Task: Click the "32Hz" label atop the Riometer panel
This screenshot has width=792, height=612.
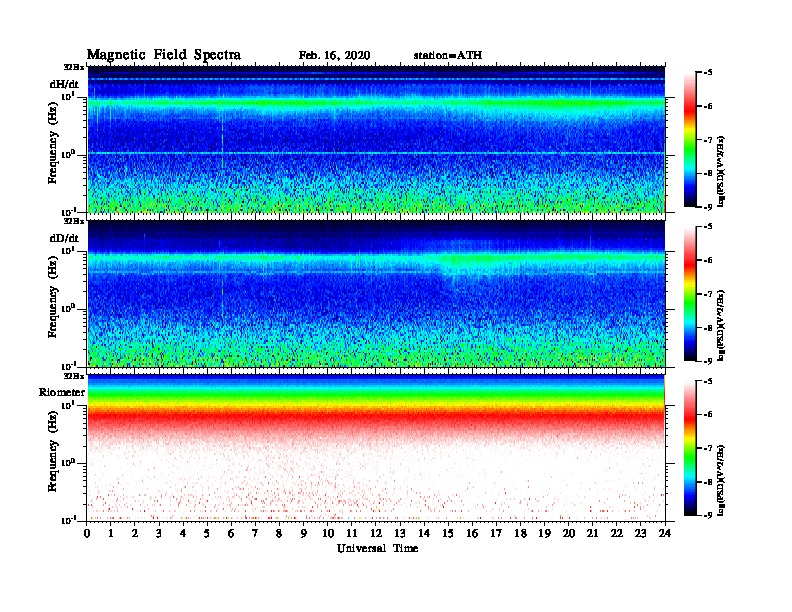Action: point(74,376)
